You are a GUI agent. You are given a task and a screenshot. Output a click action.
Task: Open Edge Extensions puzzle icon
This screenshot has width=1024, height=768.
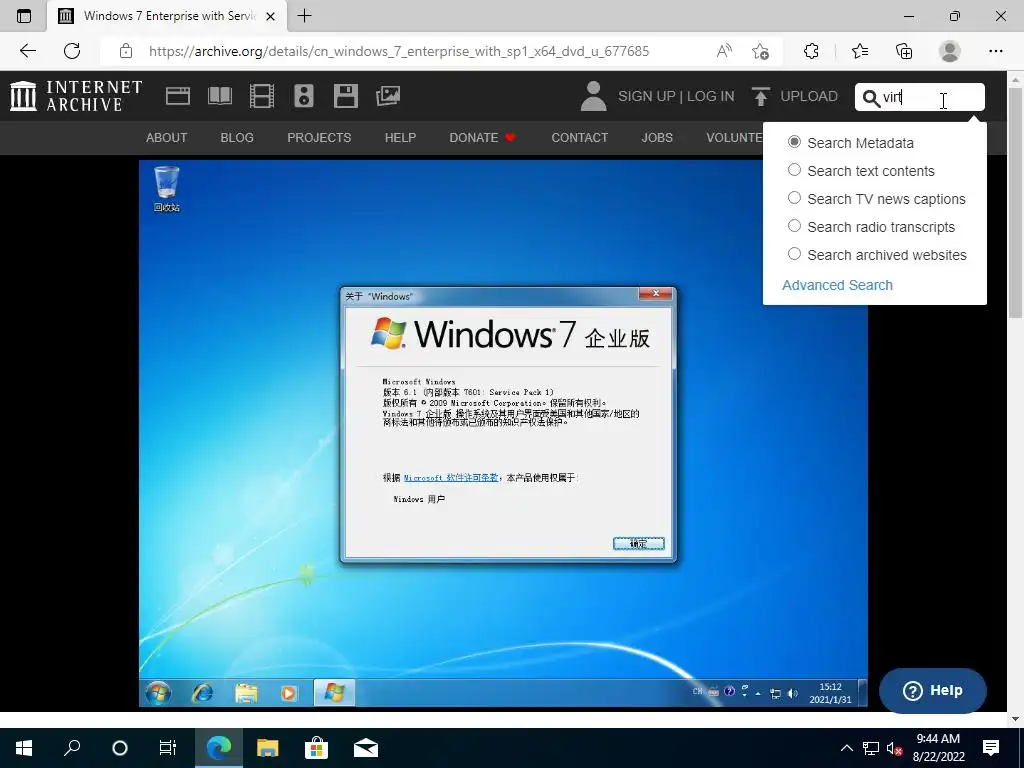(811, 51)
